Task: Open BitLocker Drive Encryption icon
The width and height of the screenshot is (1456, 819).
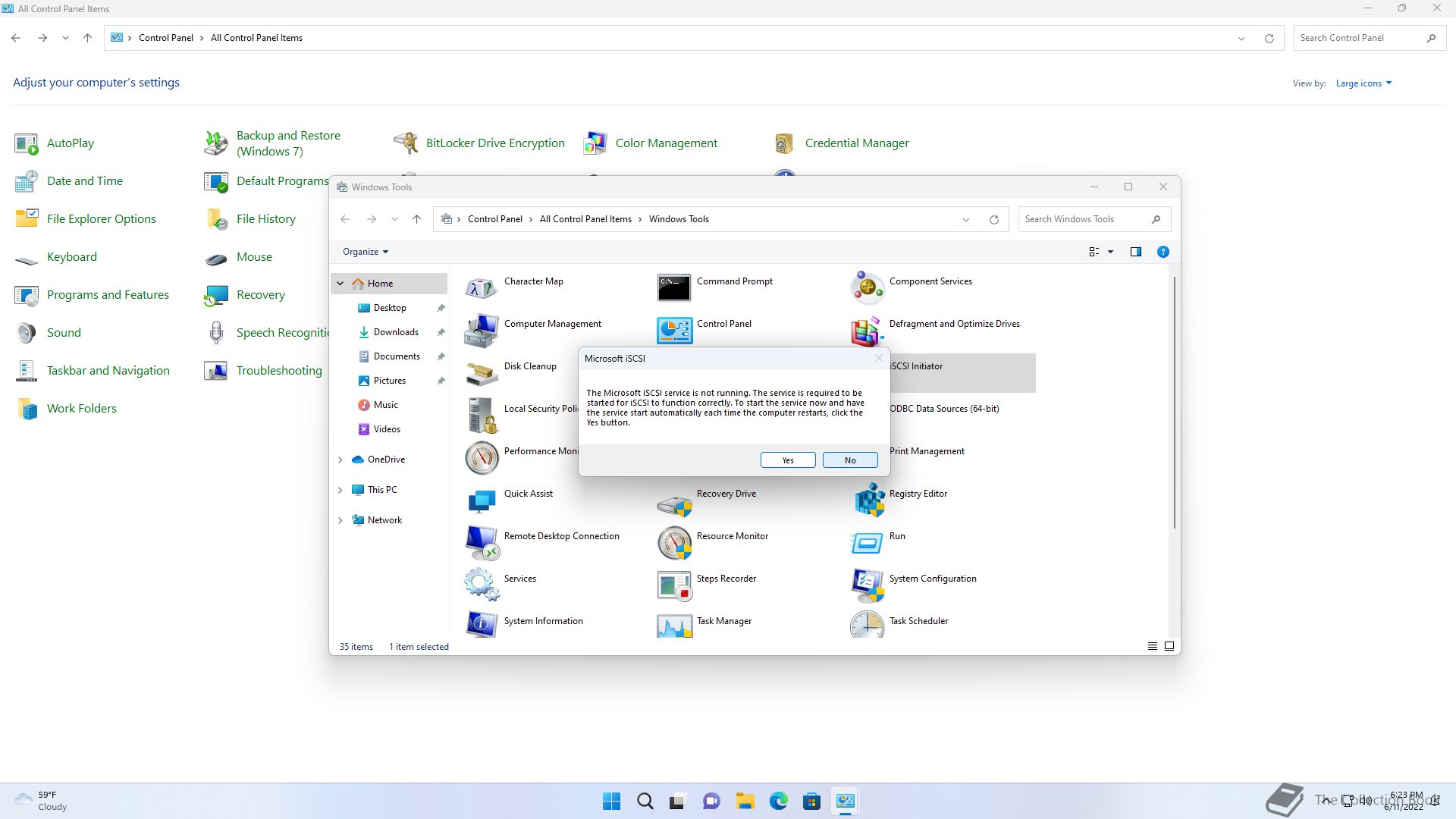Action: (x=406, y=143)
